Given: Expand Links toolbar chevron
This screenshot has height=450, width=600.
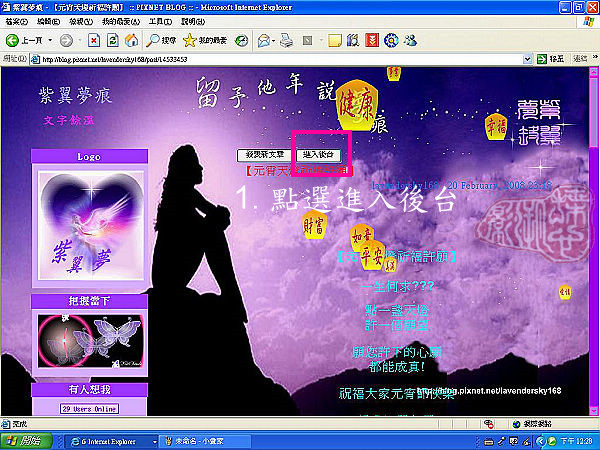Looking at the screenshot, I should coord(595,57).
